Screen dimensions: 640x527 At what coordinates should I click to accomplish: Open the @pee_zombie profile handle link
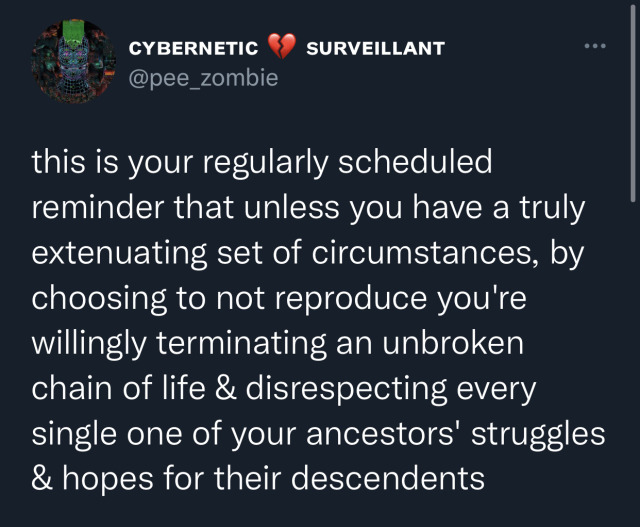pyautogui.click(x=203, y=77)
